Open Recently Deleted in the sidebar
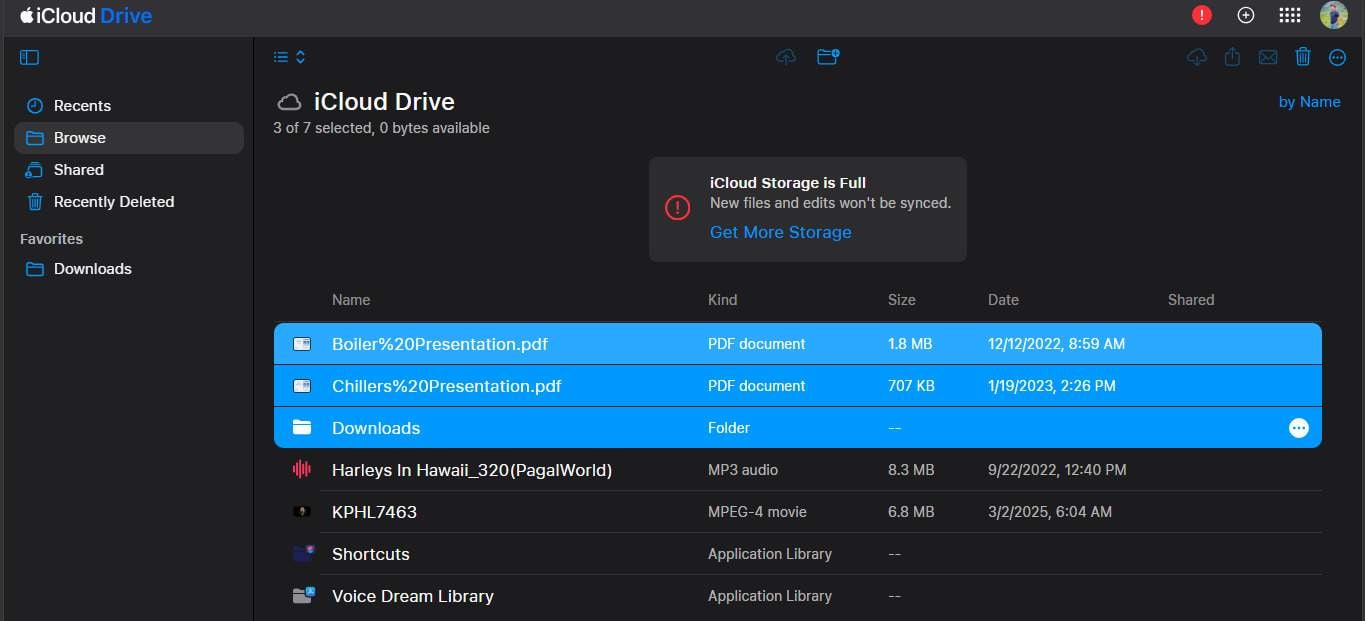 point(129,202)
